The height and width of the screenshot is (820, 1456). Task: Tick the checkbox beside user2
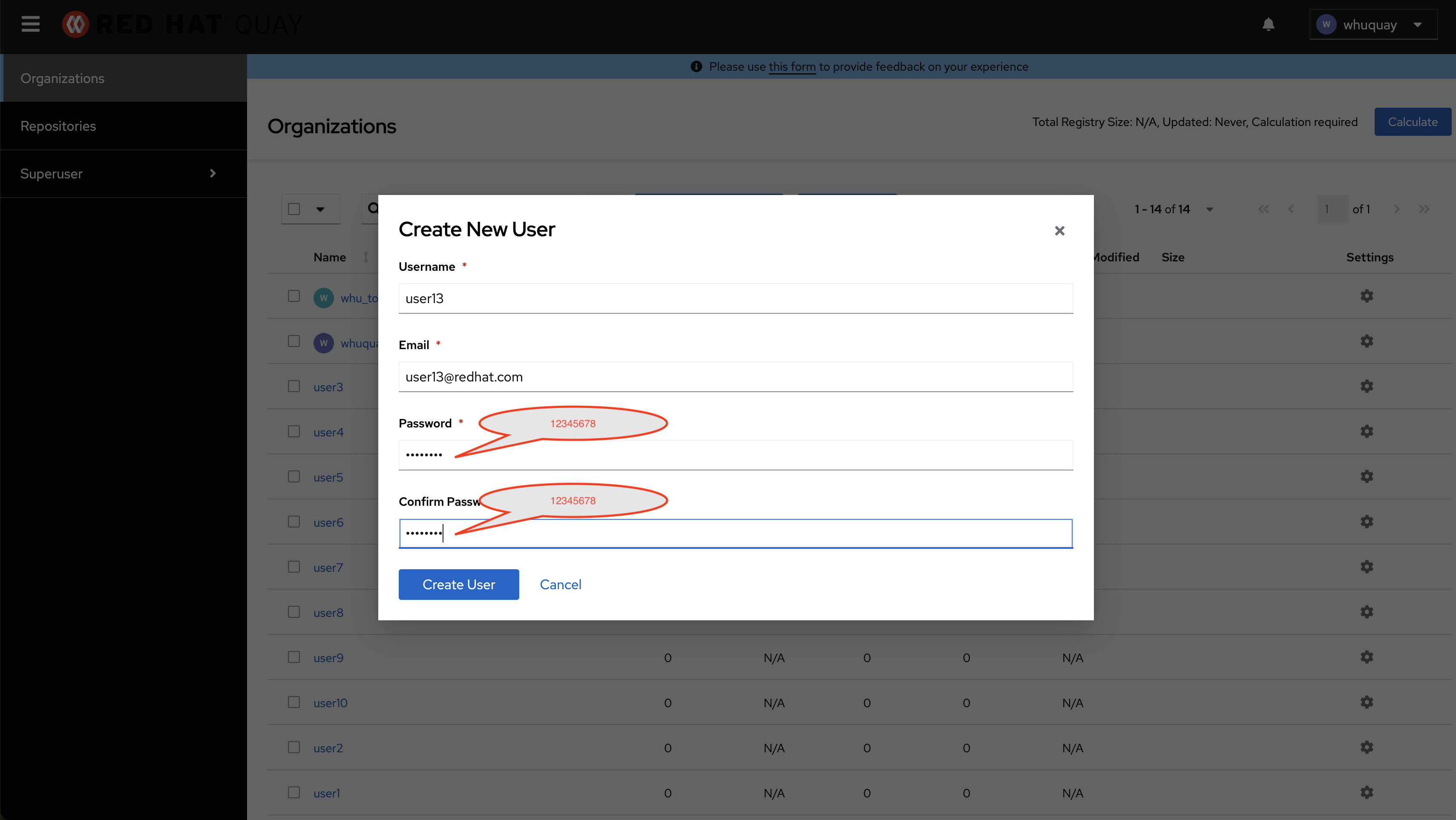(294, 747)
